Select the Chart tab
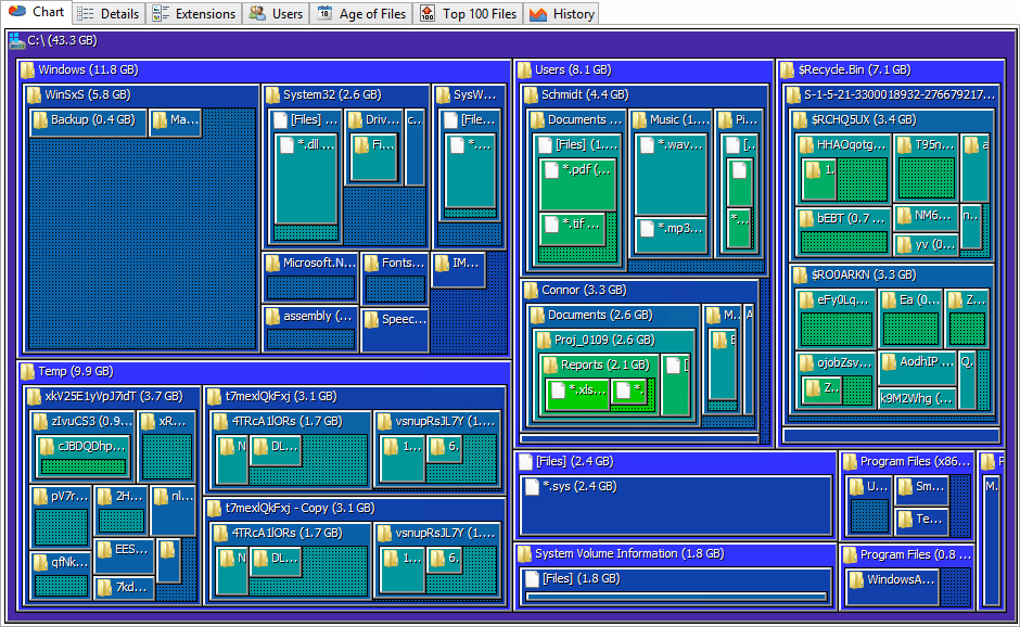The width and height of the screenshot is (1020, 627). pyautogui.click(x=36, y=12)
